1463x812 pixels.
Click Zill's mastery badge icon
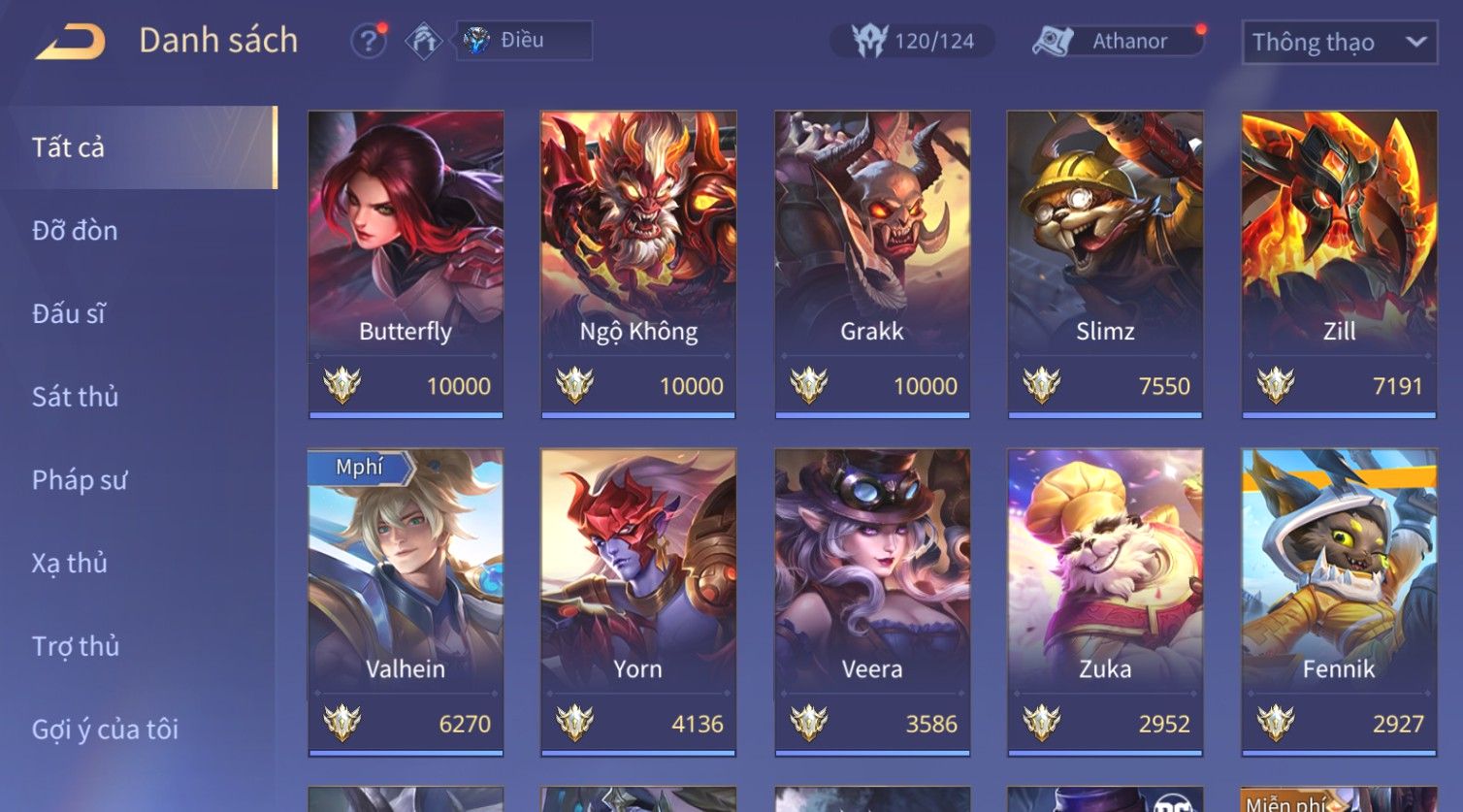(1275, 386)
